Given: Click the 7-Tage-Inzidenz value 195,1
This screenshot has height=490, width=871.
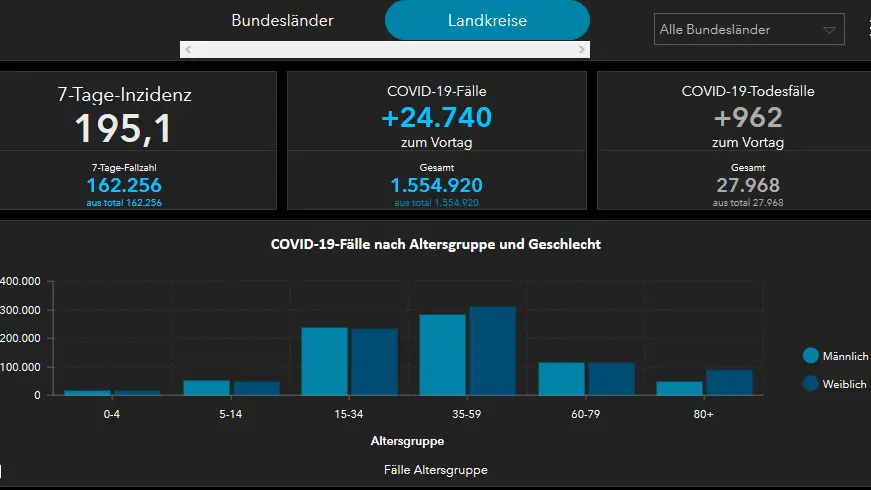Looking at the screenshot, I should click(124, 128).
